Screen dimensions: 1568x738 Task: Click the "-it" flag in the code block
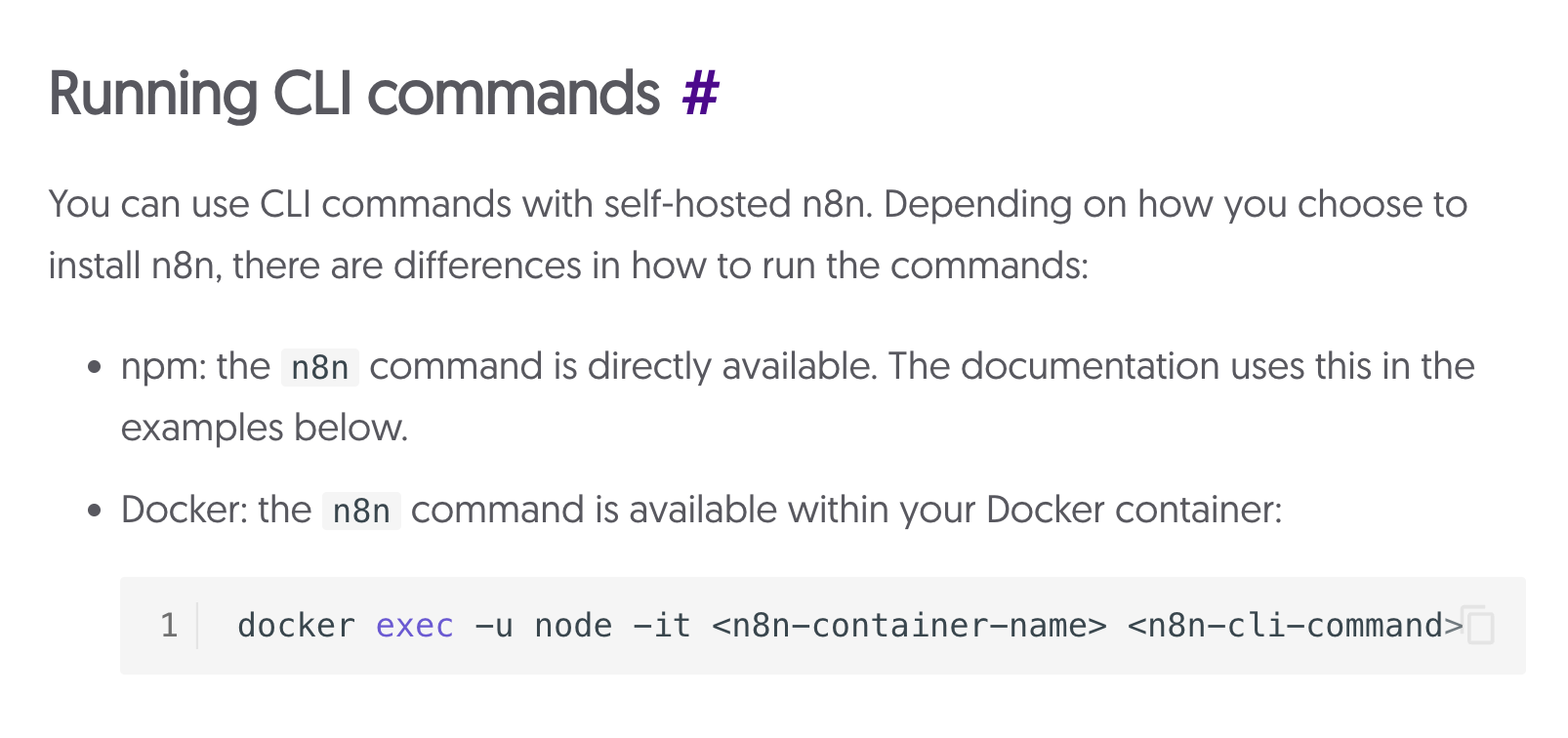(x=662, y=626)
